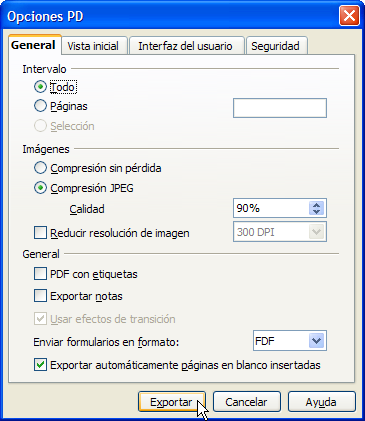Viewport: 365px width, 421px height.
Task: Click the Exportar button
Action: click(x=172, y=402)
